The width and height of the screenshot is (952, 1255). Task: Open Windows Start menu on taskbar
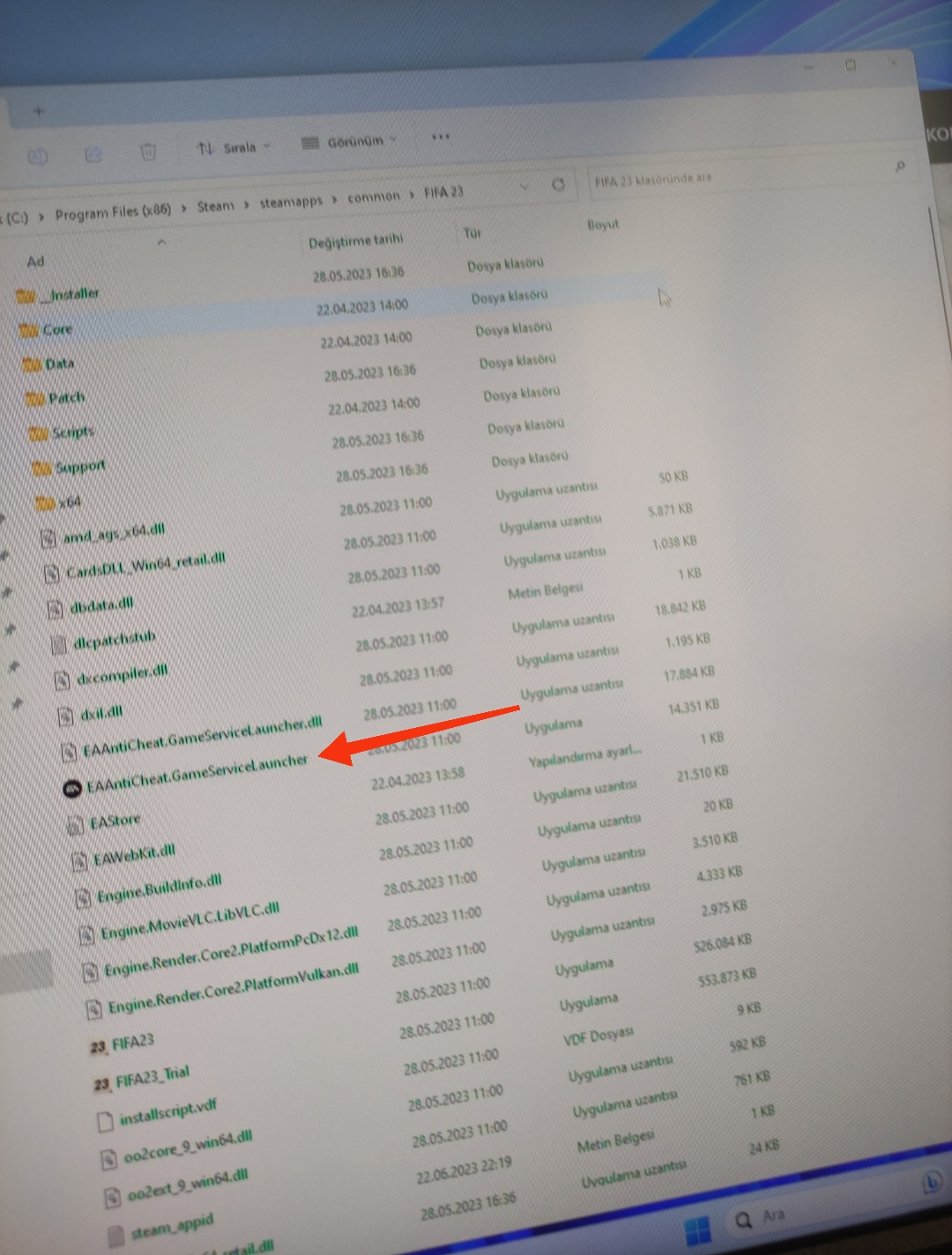[697, 1229]
